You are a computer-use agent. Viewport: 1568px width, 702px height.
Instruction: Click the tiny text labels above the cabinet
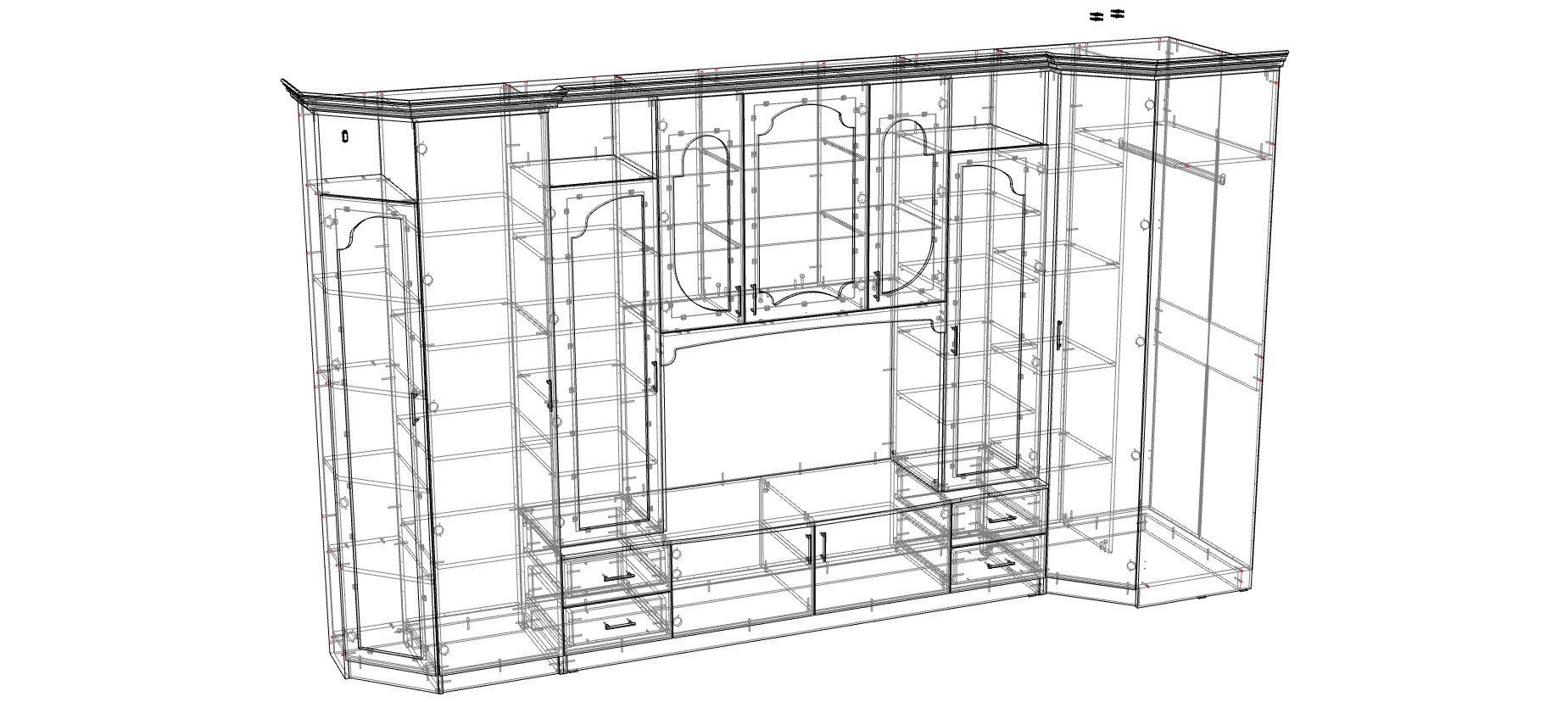pyautogui.click(x=1107, y=14)
